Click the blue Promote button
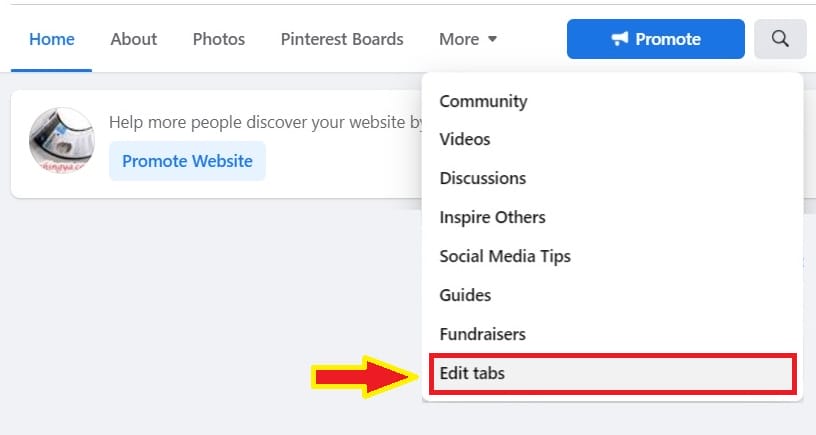The height and width of the screenshot is (435, 816). (x=656, y=39)
